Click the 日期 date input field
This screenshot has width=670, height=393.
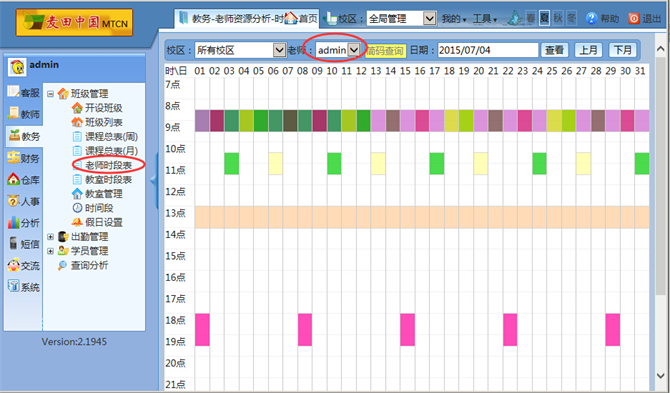(x=488, y=50)
